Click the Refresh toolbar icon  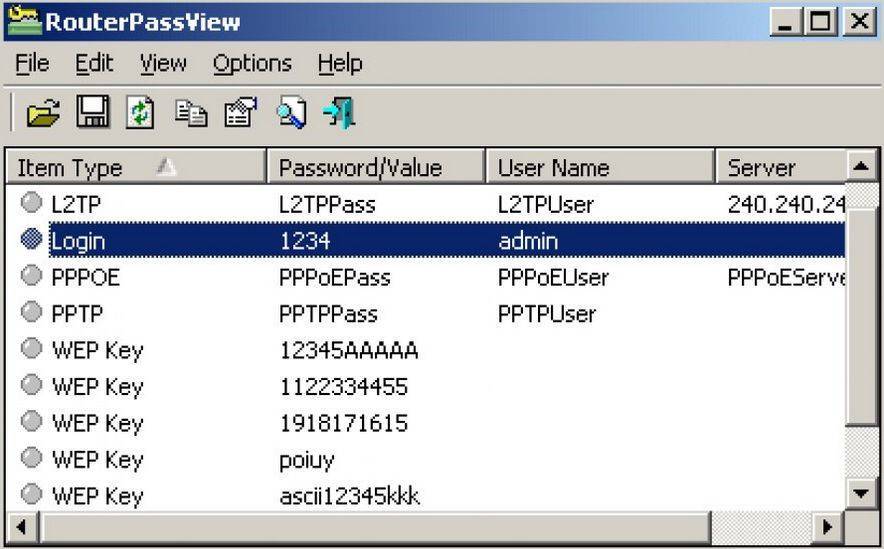tap(140, 113)
